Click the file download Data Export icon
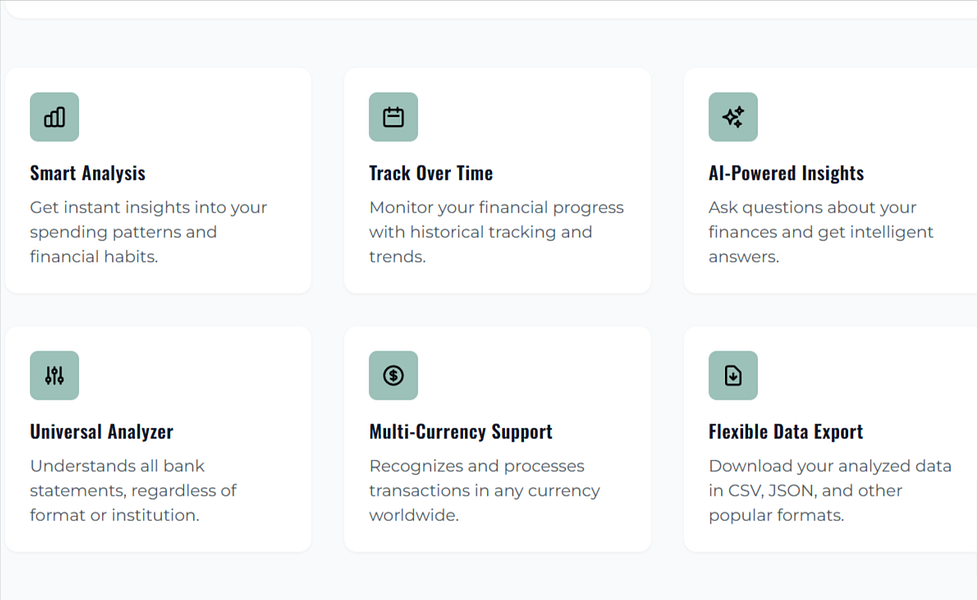The width and height of the screenshot is (977, 600). [x=733, y=376]
